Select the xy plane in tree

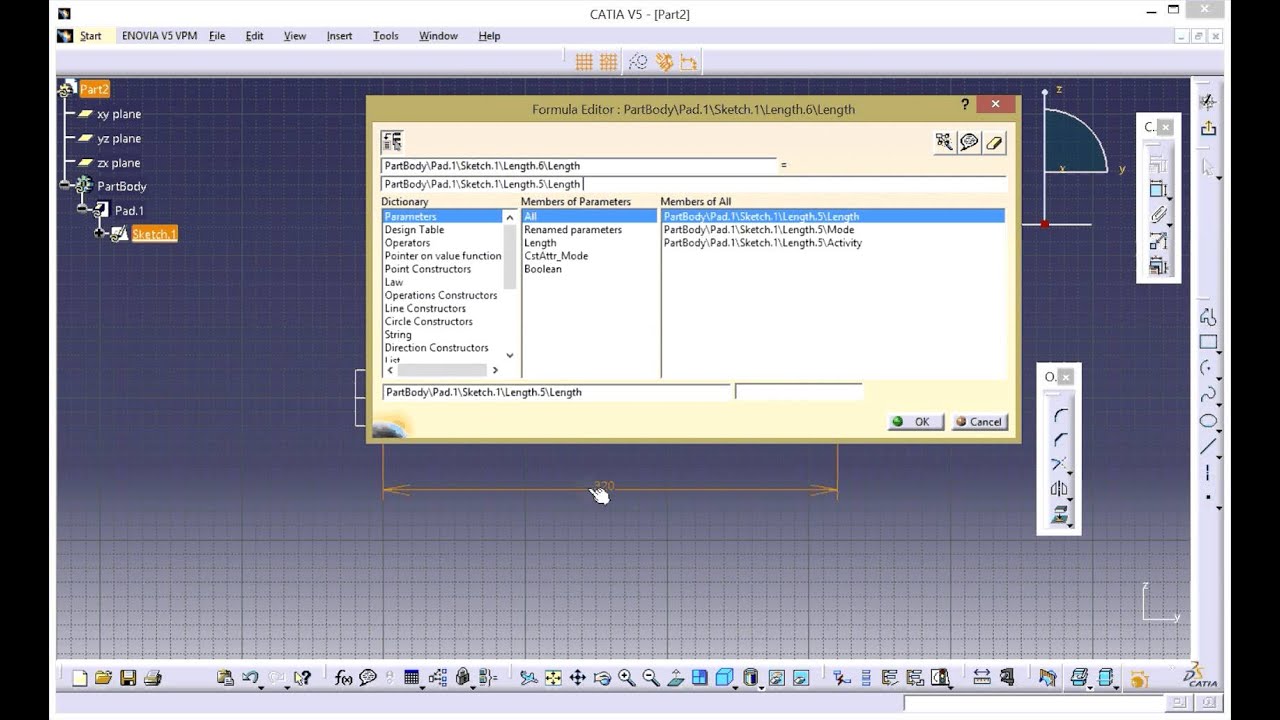click(119, 114)
